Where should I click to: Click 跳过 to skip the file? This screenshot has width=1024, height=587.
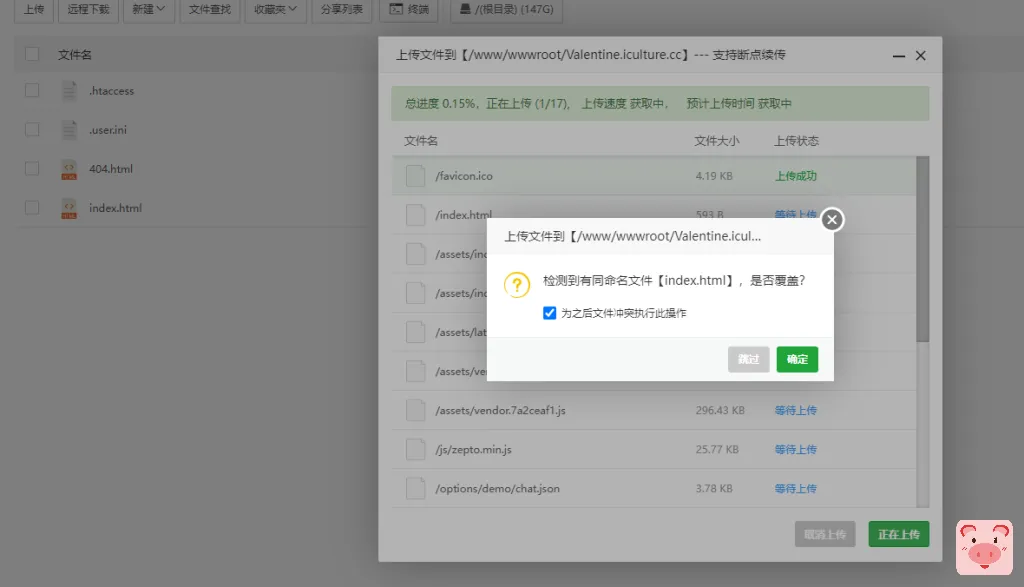(x=748, y=359)
